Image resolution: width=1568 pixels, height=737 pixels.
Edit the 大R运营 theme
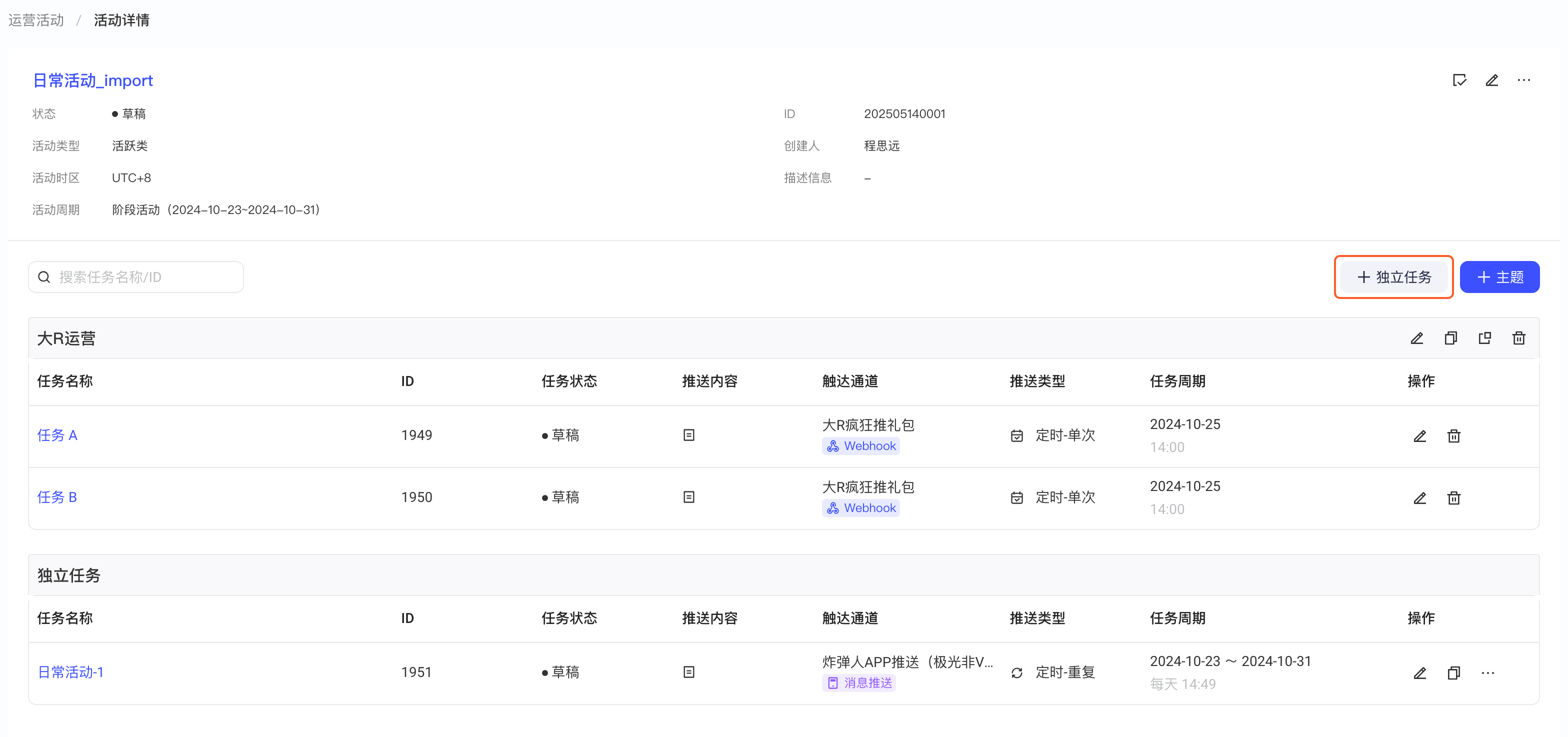tap(1416, 338)
